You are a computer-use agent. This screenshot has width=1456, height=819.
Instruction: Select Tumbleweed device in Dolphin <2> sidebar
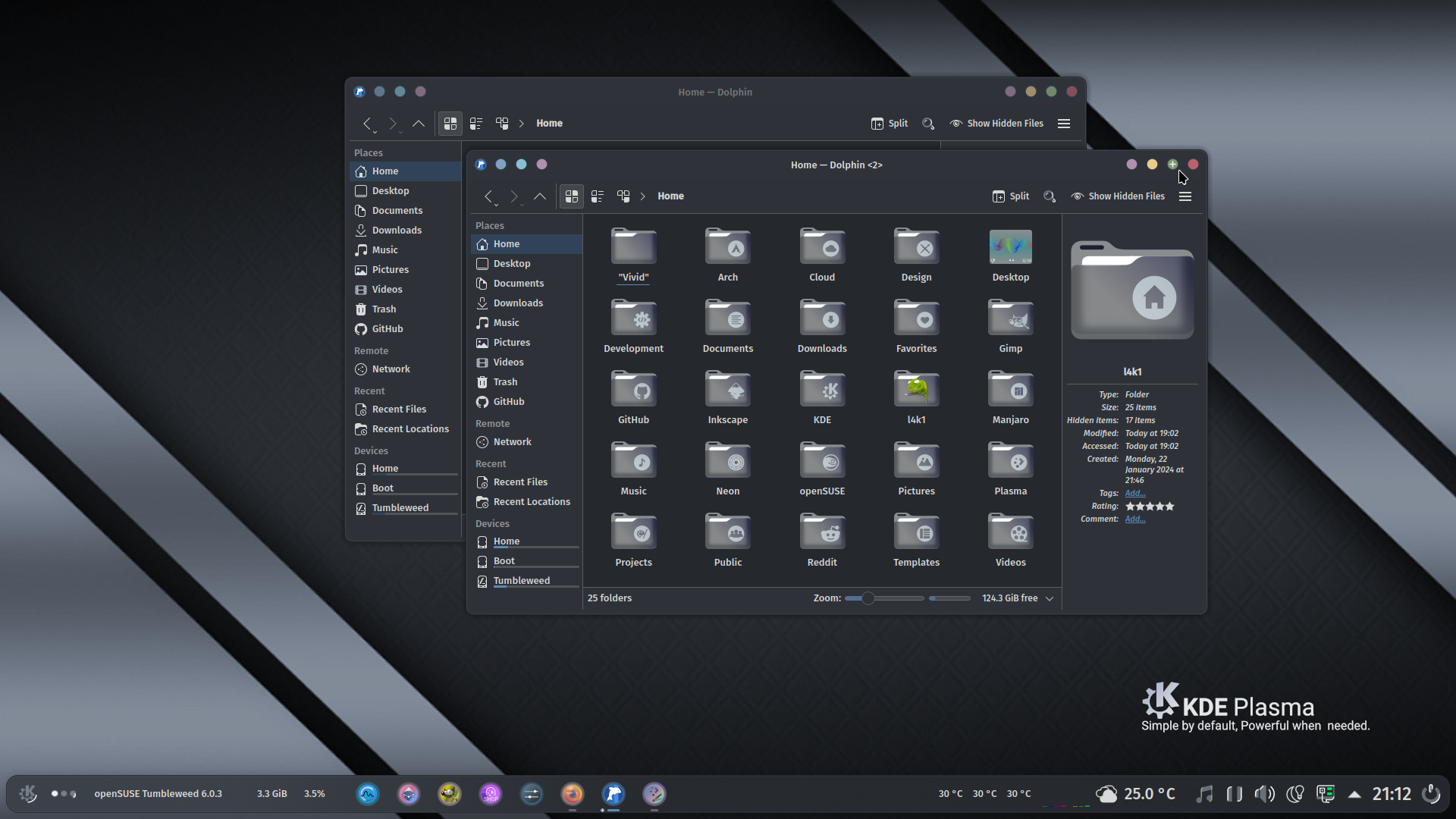(x=526, y=581)
